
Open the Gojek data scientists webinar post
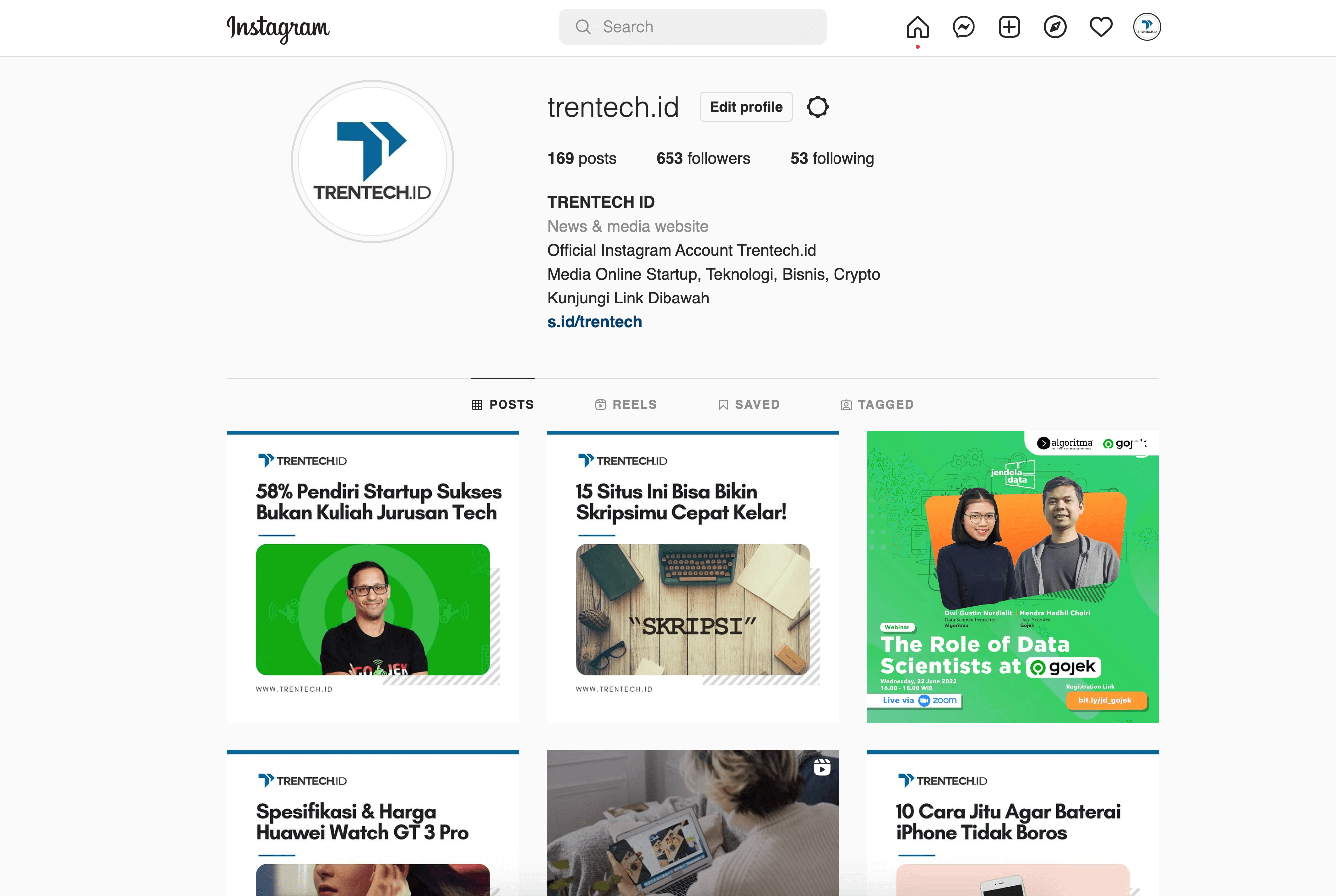click(1012, 576)
